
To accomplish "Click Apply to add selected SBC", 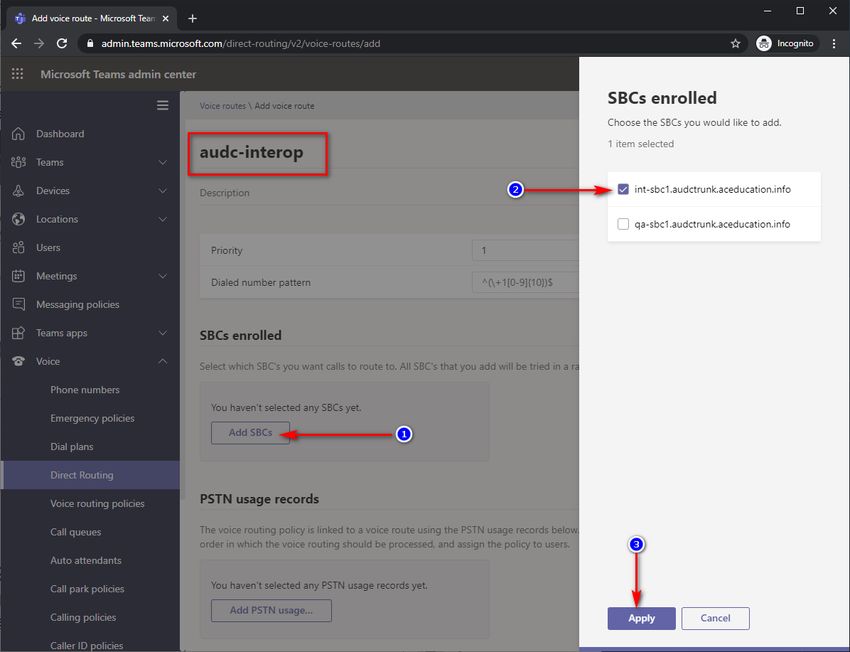I will pyautogui.click(x=641, y=618).
